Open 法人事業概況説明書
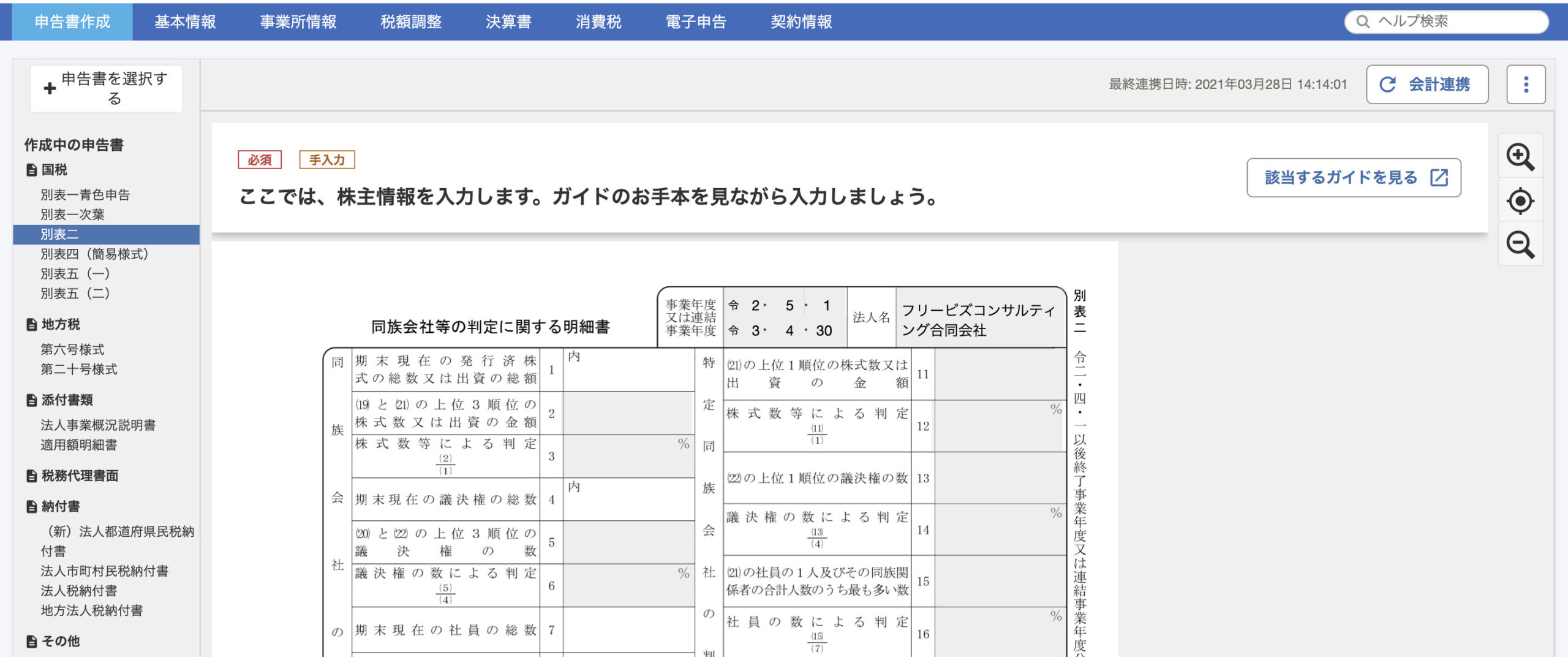The height and width of the screenshot is (657, 1568). click(x=98, y=425)
